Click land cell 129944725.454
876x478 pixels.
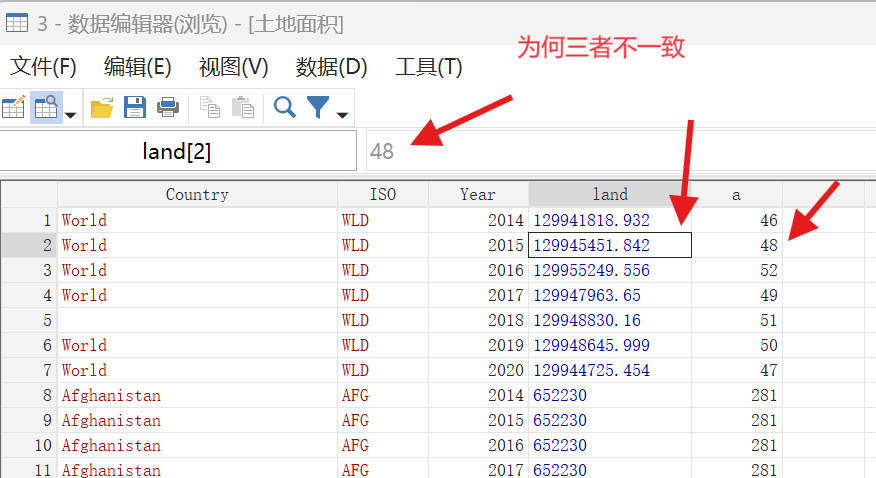pos(610,370)
